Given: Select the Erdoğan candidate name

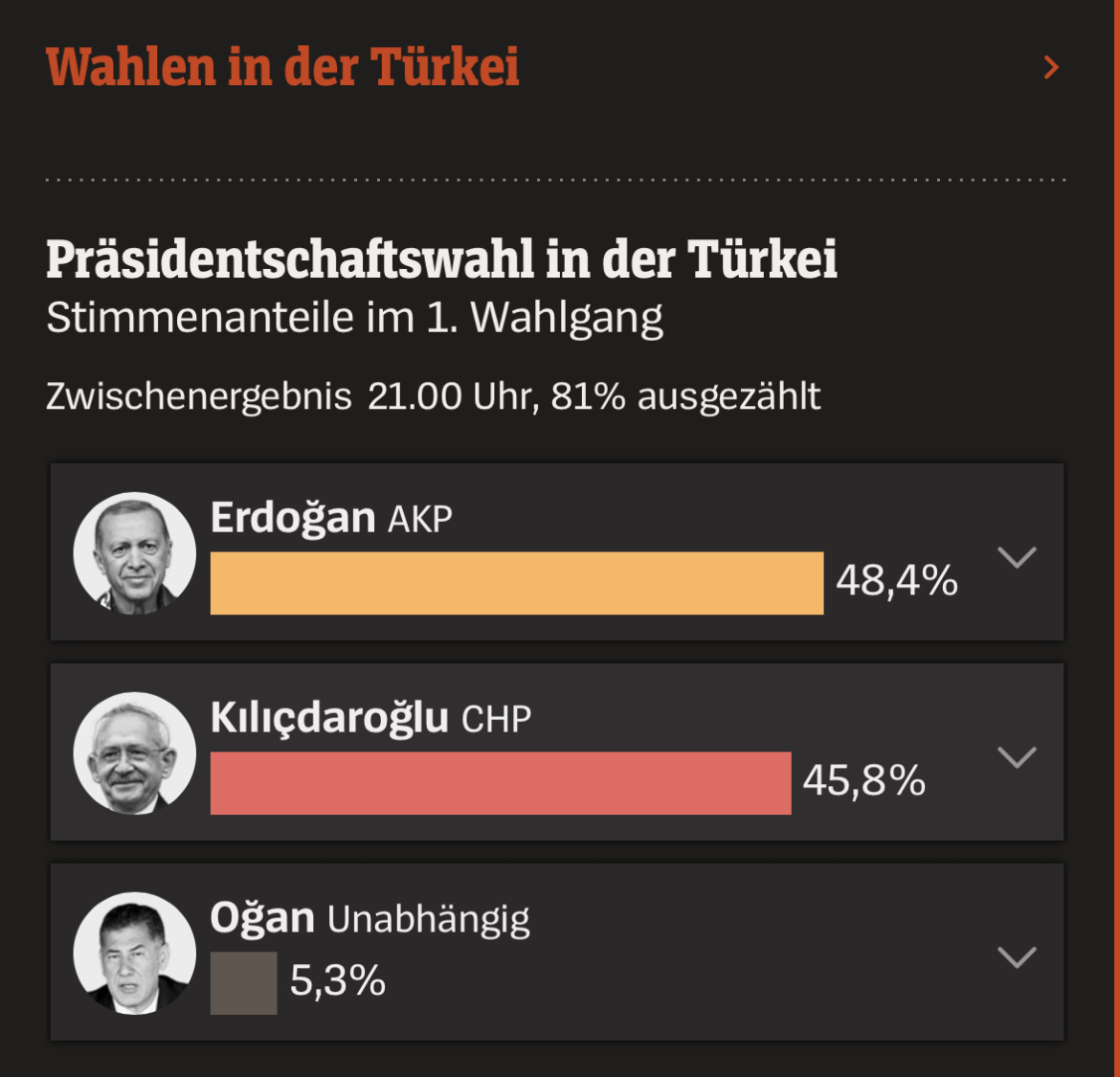Looking at the screenshot, I should coord(293,518).
